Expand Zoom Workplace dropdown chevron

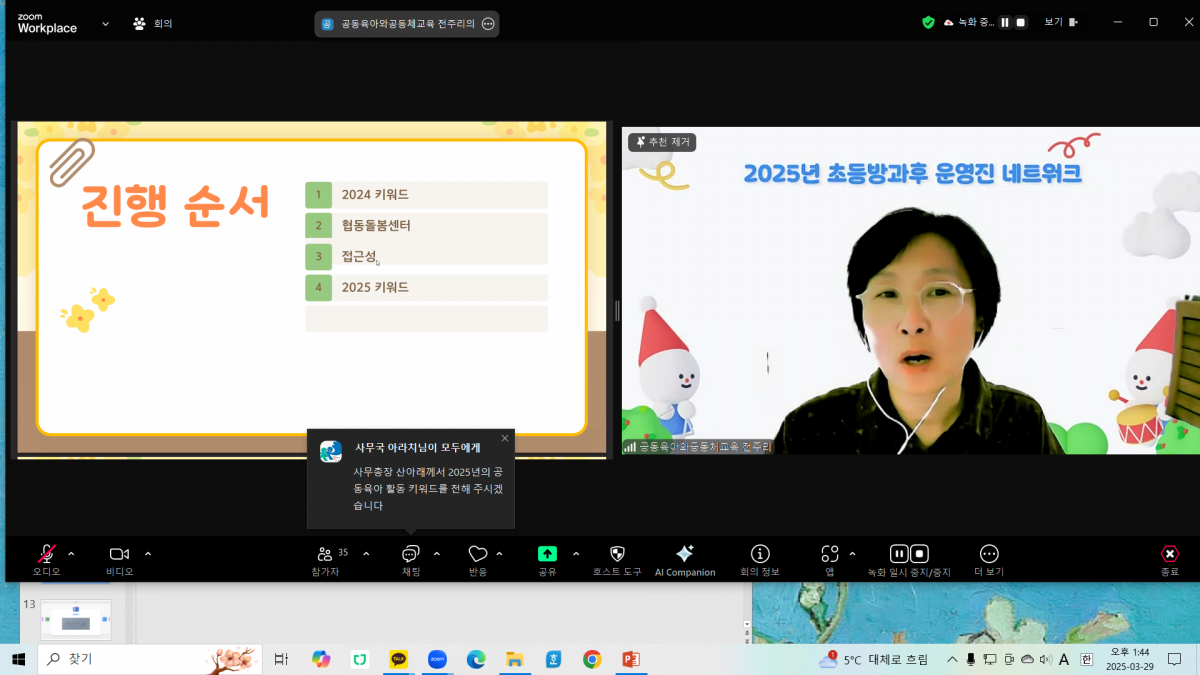click(105, 24)
